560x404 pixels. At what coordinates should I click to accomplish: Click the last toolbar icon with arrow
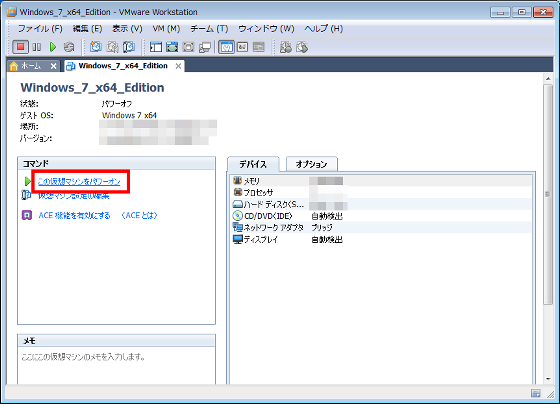pos(302,47)
